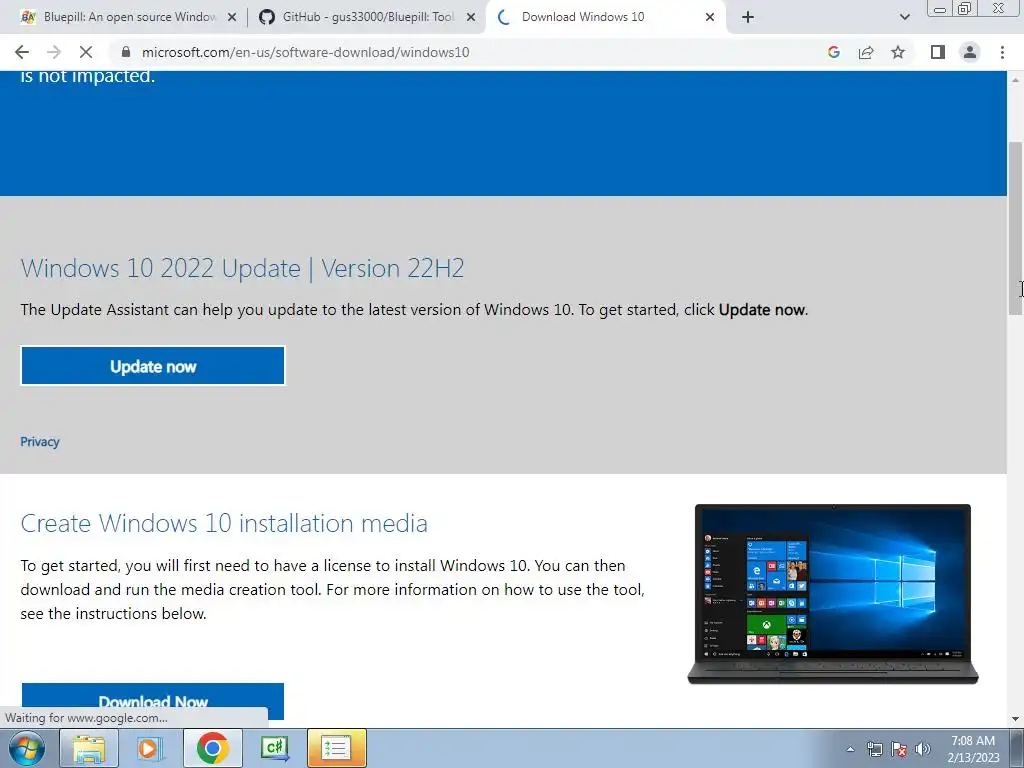Click the Update now button

coord(153,366)
